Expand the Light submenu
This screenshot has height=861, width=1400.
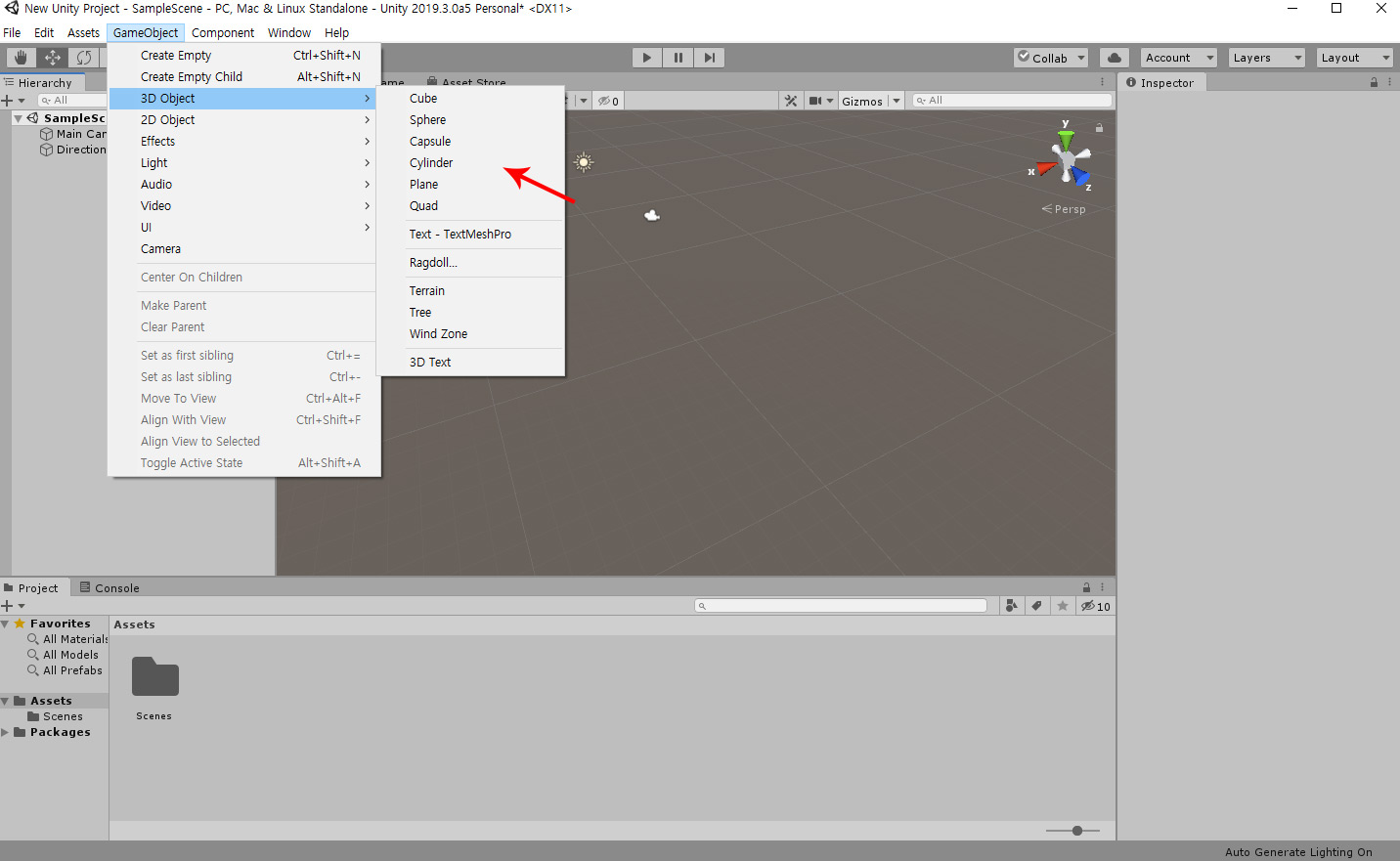point(242,163)
